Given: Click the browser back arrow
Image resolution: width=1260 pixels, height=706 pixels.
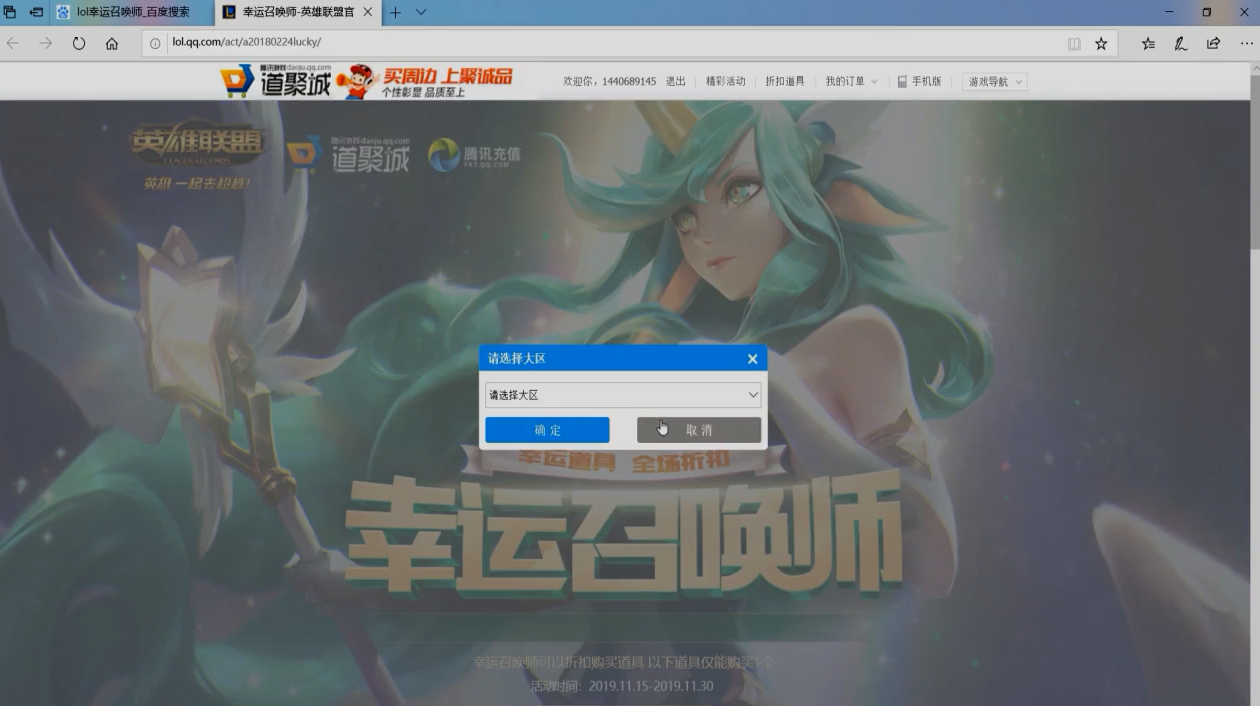Looking at the screenshot, I should coord(13,43).
